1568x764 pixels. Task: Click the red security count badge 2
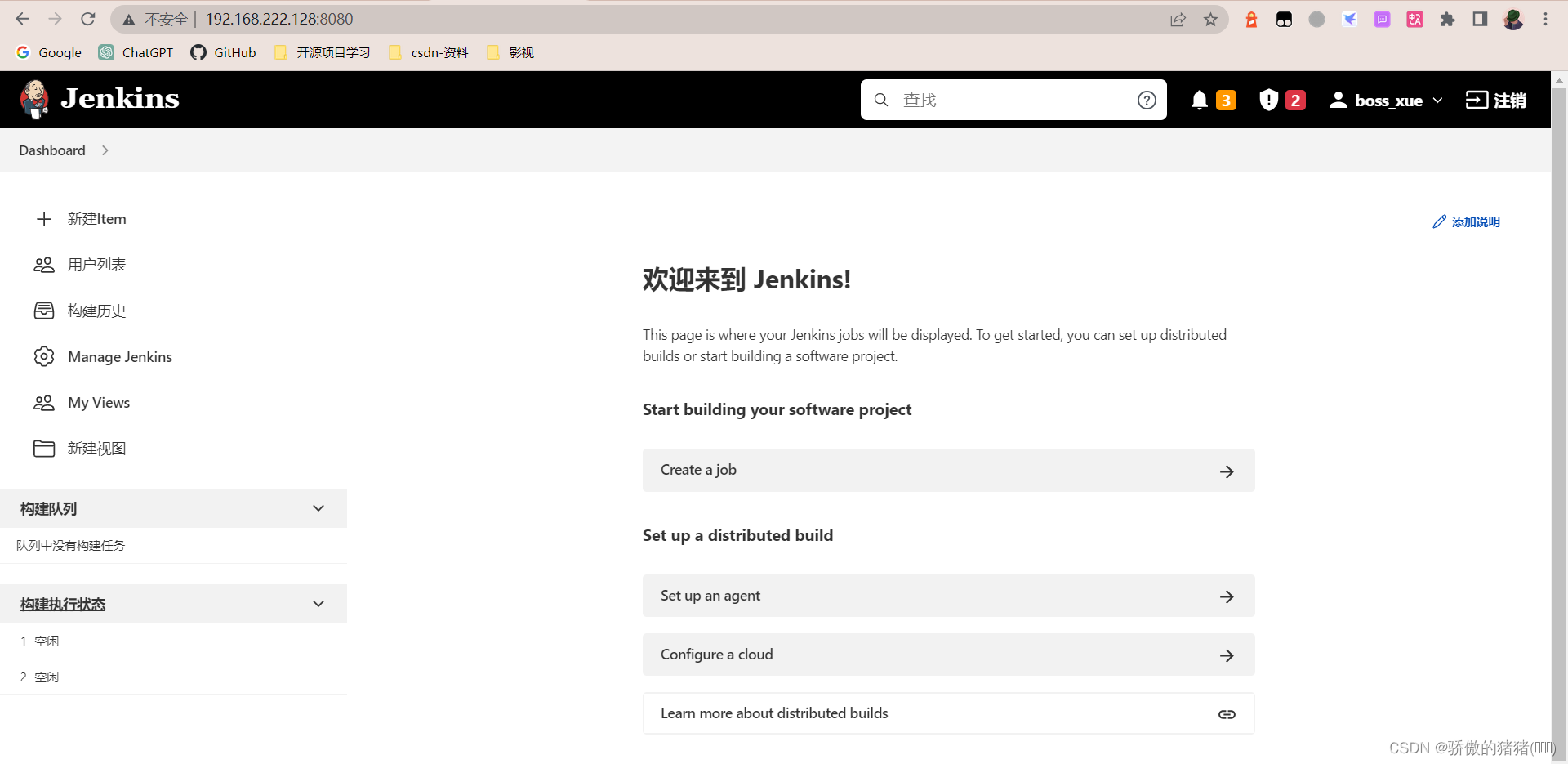(1295, 100)
